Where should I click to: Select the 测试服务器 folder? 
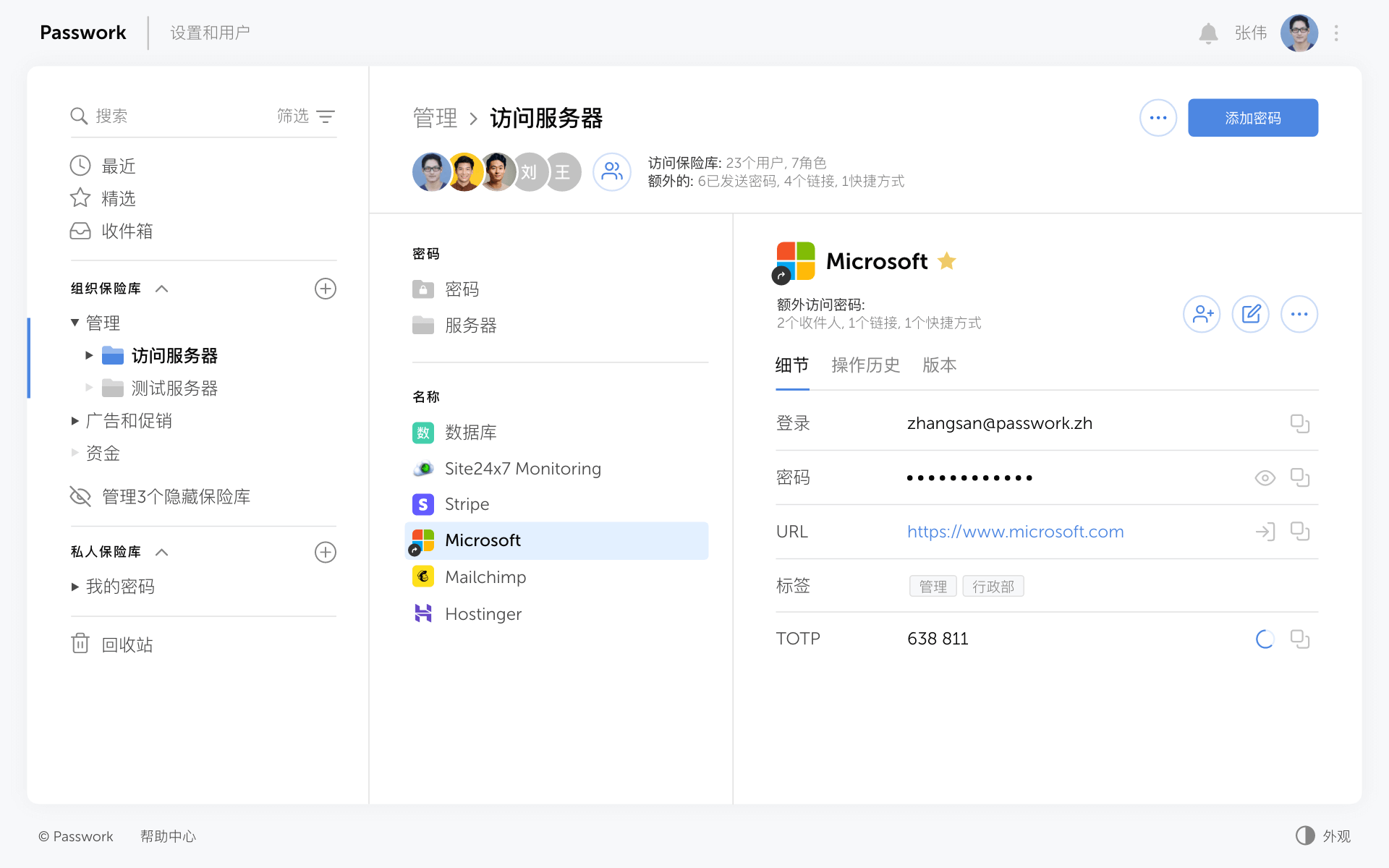160,388
